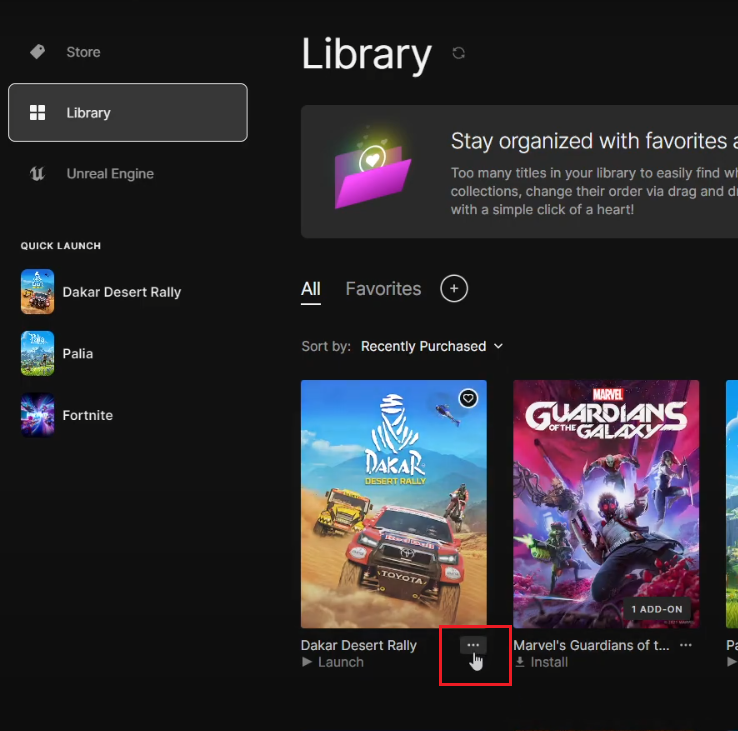The width and height of the screenshot is (738, 731).
Task: Refresh library with the reload icon
Action: pos(458,53)
